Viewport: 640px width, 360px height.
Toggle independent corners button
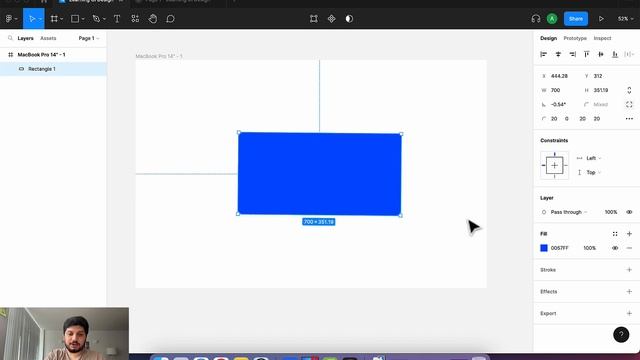[629, 104]
